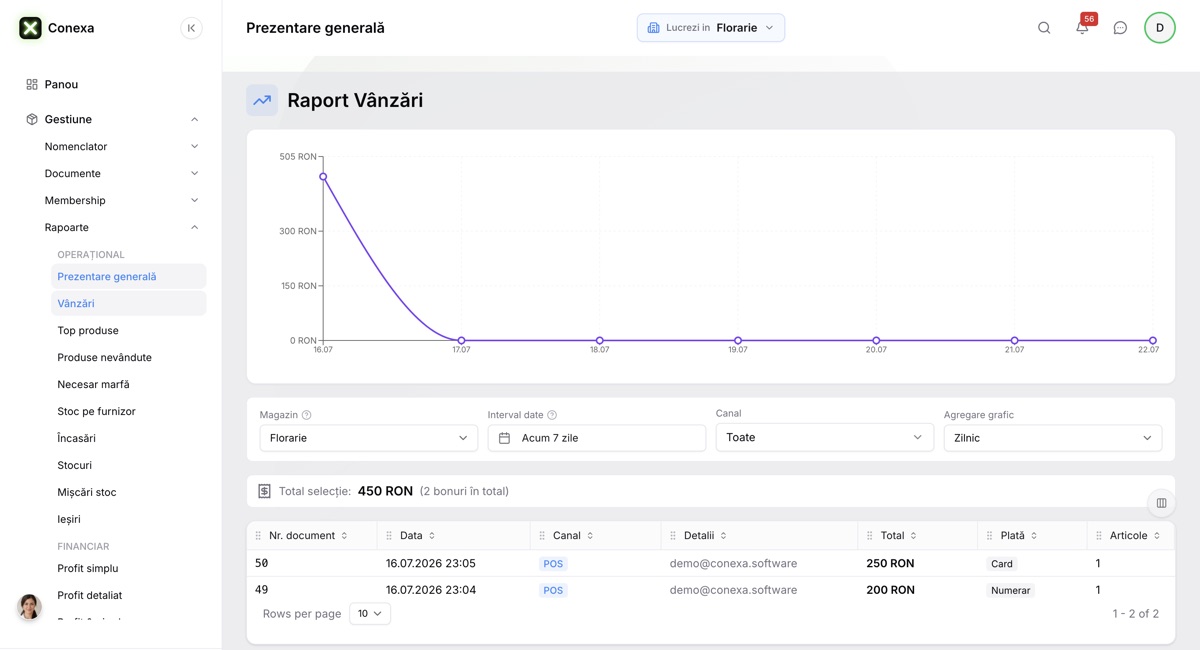Expand the Nomenclator menu section
Viewport: 1200px width, 650px height.
pos(121,146)
